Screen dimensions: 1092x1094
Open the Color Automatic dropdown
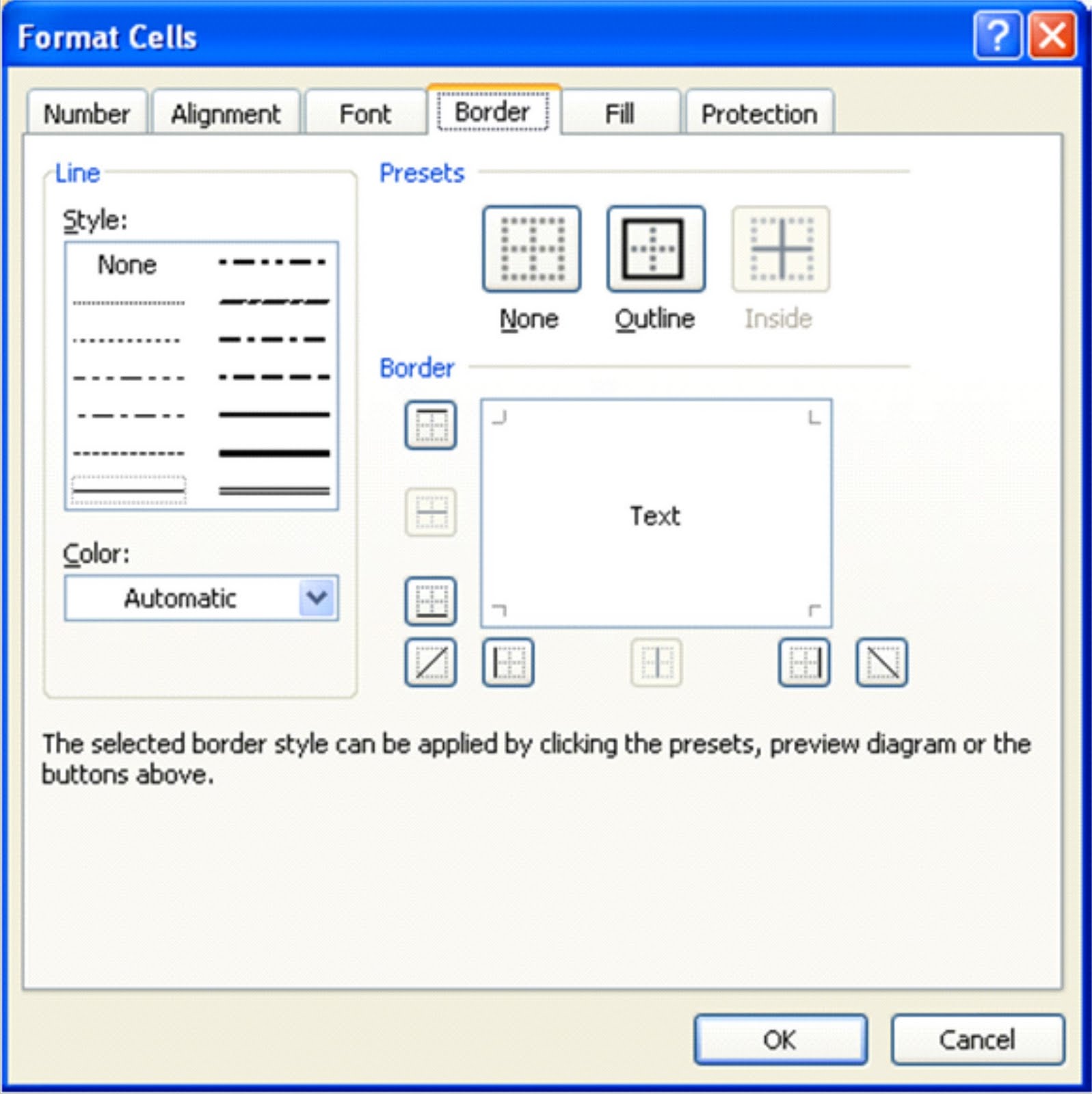[317, 598]
